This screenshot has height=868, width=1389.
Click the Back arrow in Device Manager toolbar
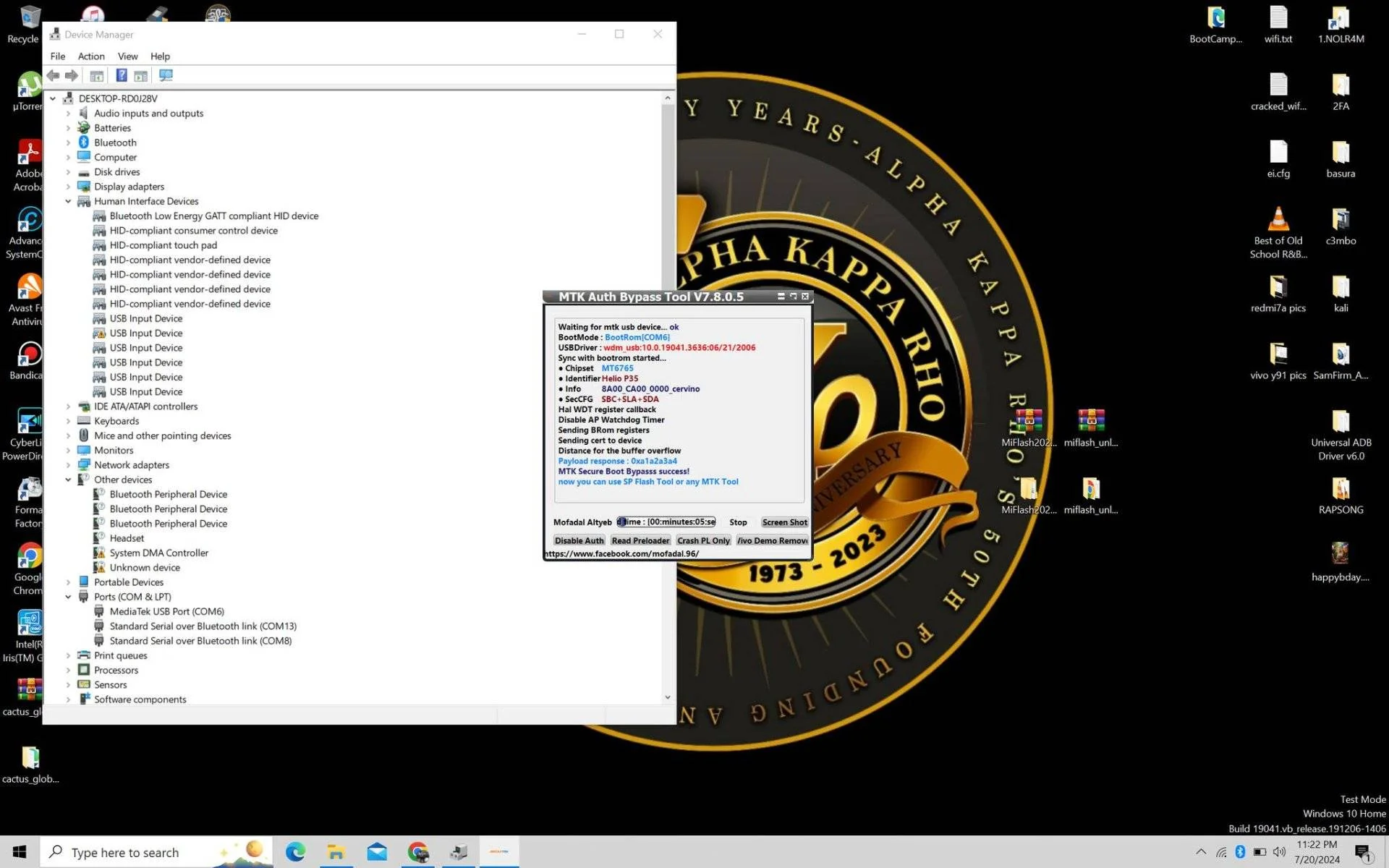tap(53, 76)
